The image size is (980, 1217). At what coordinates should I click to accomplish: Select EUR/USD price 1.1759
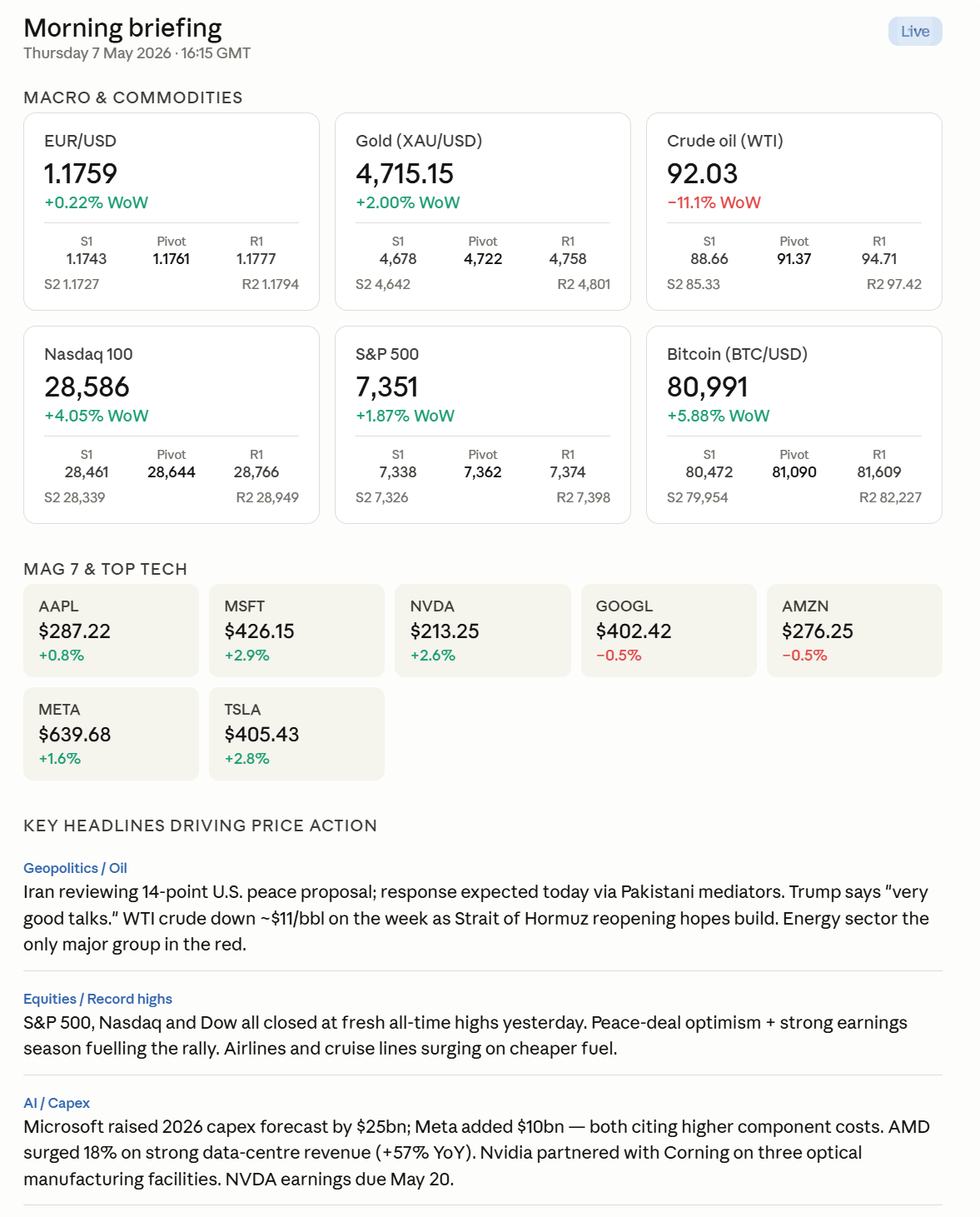coord(81,173)
